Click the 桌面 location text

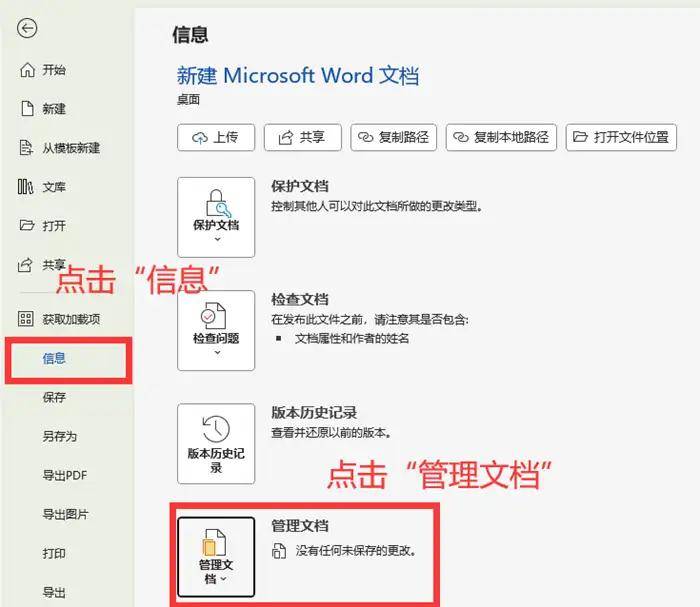pyautogui.click(x=188, y=100)
